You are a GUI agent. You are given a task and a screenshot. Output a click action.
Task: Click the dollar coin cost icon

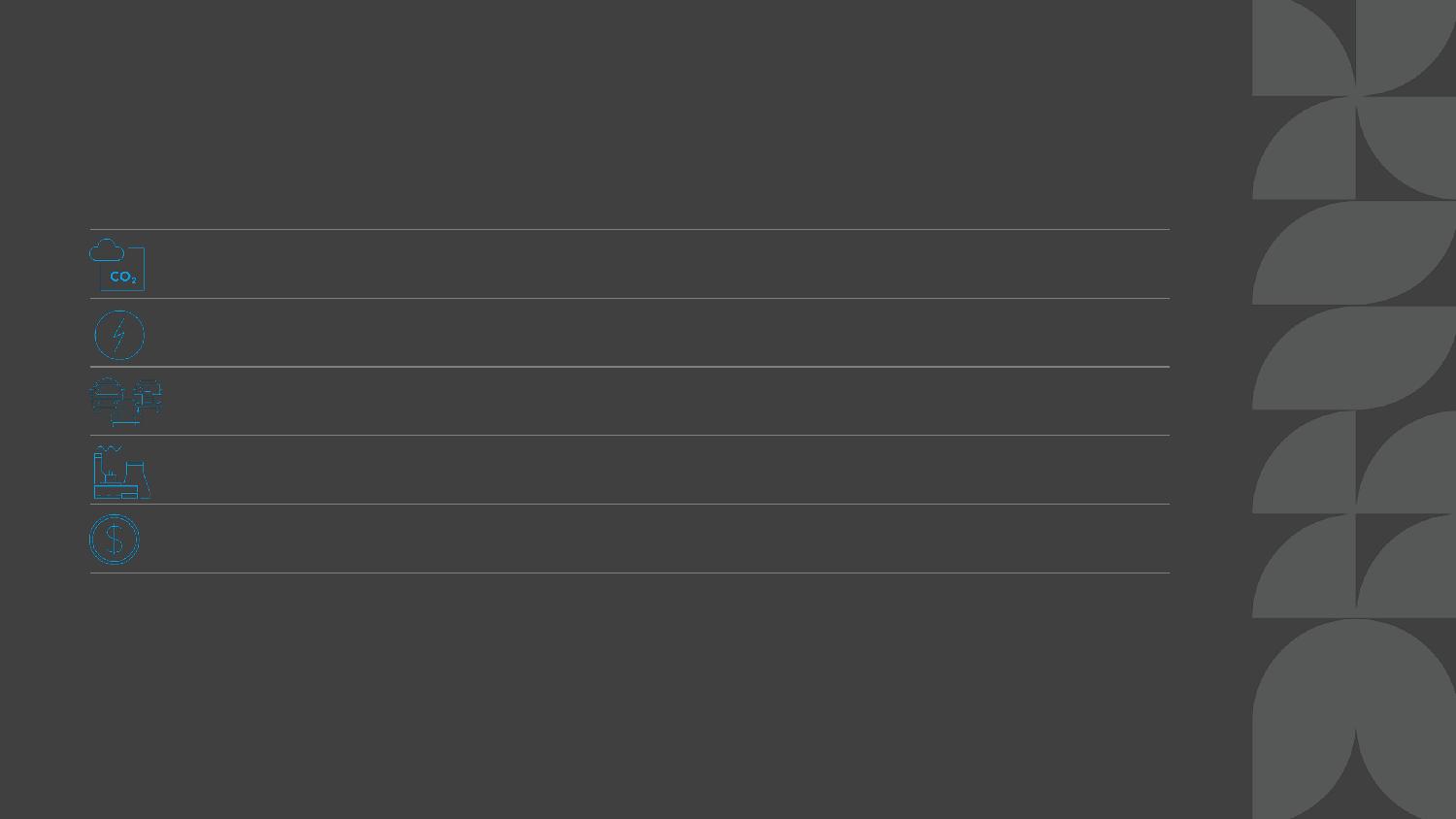115,540
